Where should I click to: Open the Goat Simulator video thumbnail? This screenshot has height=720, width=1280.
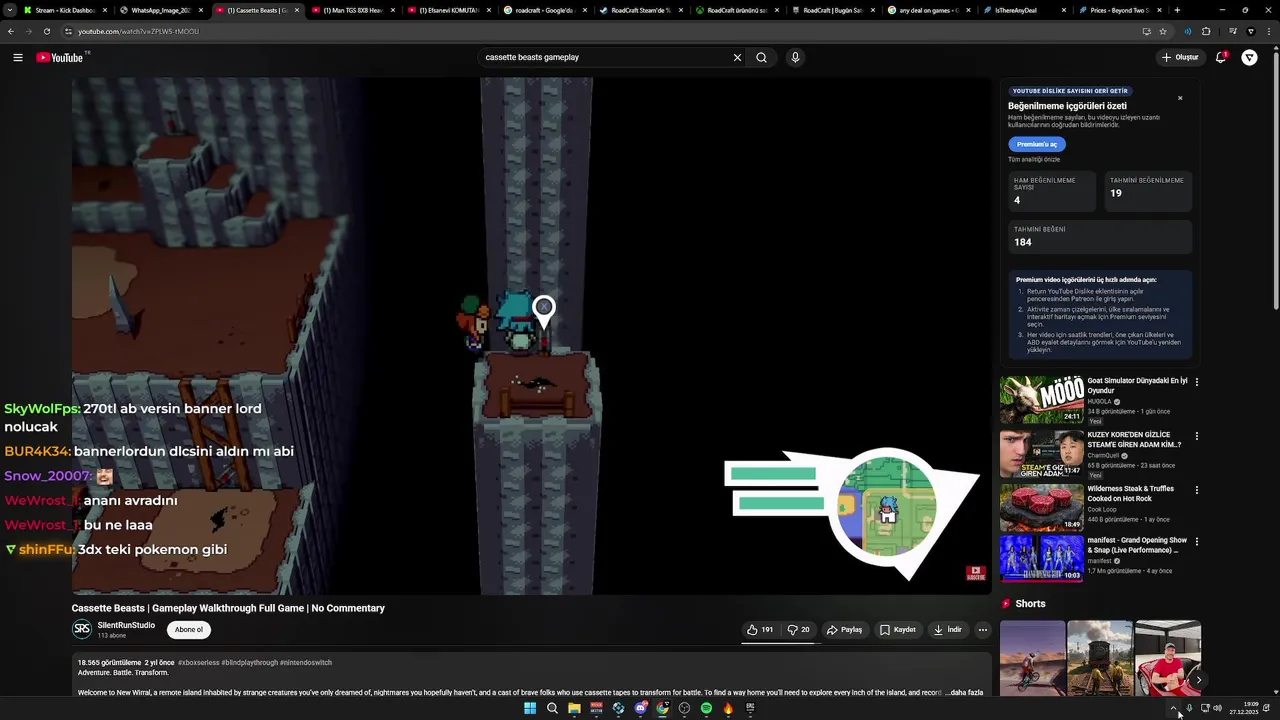pos(1041,400)
